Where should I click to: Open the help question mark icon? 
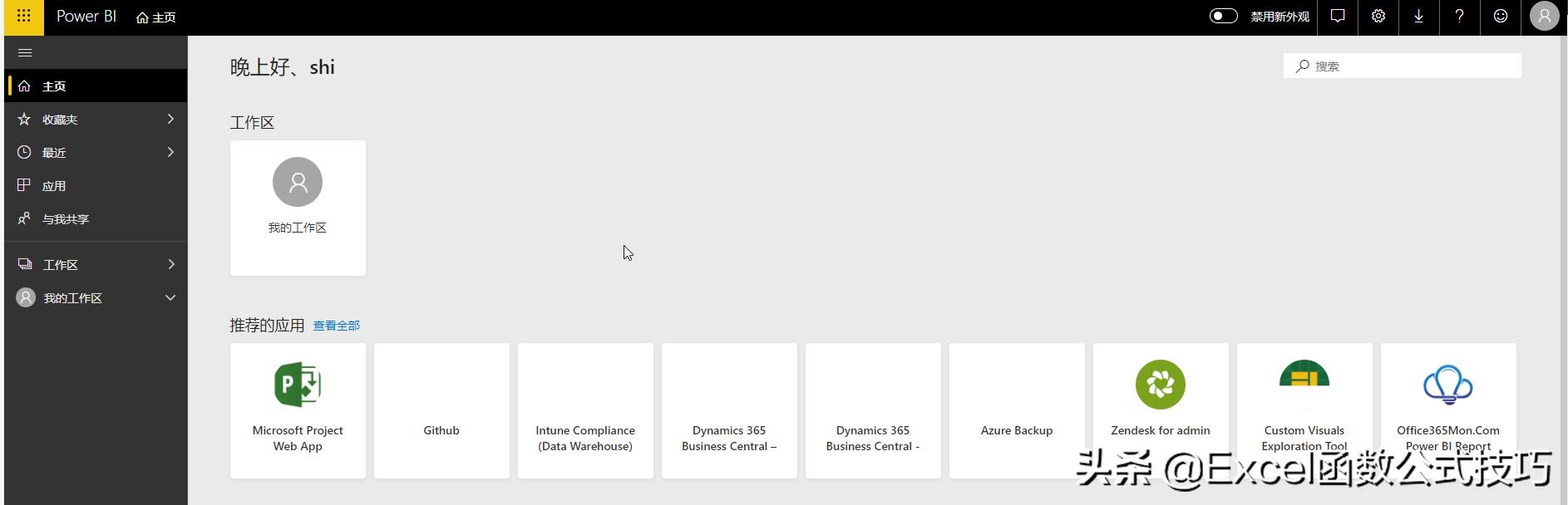tap(1460, 17)
